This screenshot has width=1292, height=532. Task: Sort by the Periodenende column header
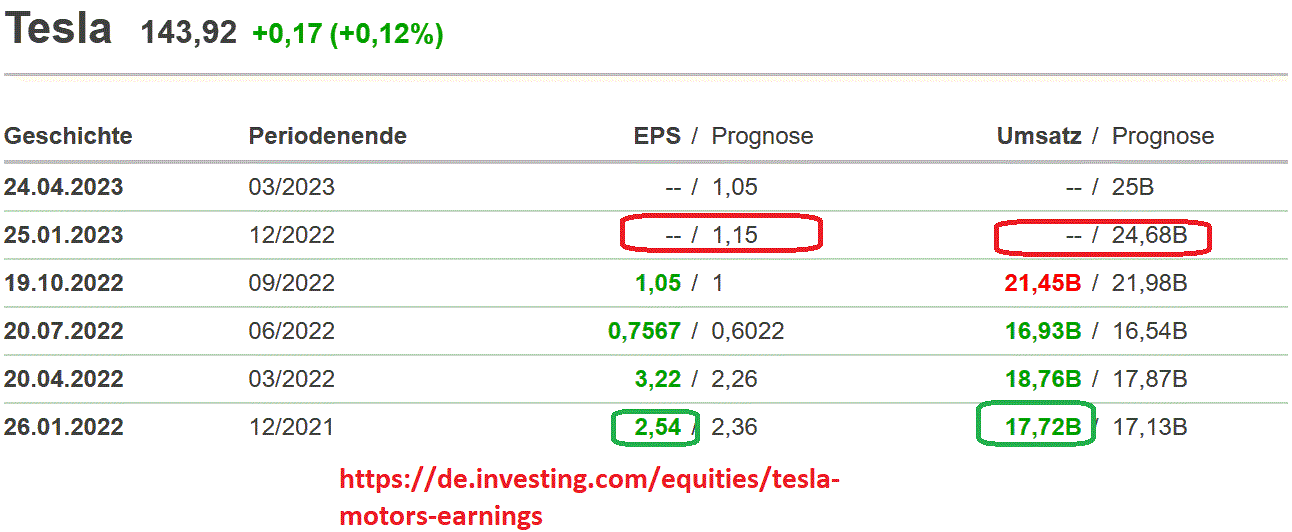(327, 136)
